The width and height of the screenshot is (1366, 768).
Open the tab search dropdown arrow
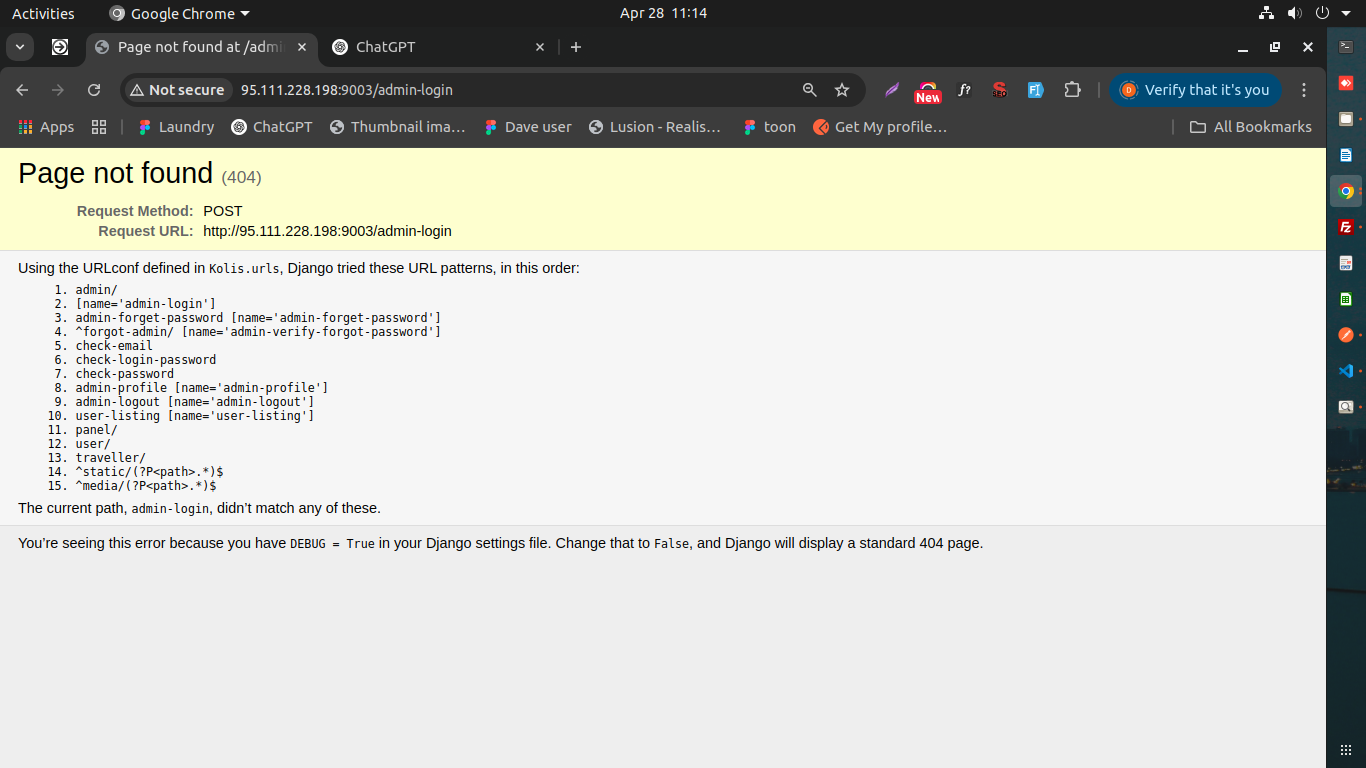point(19,47)
